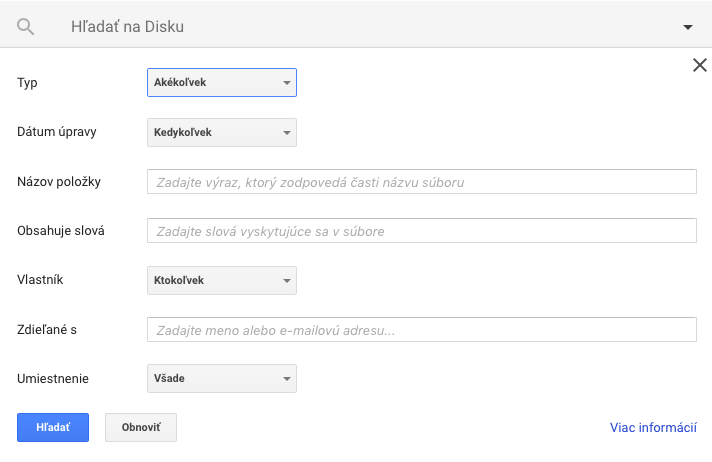
Task: Expand the Vlastník dropdown Ktokoľvek
Action: (x=222, y=280)
